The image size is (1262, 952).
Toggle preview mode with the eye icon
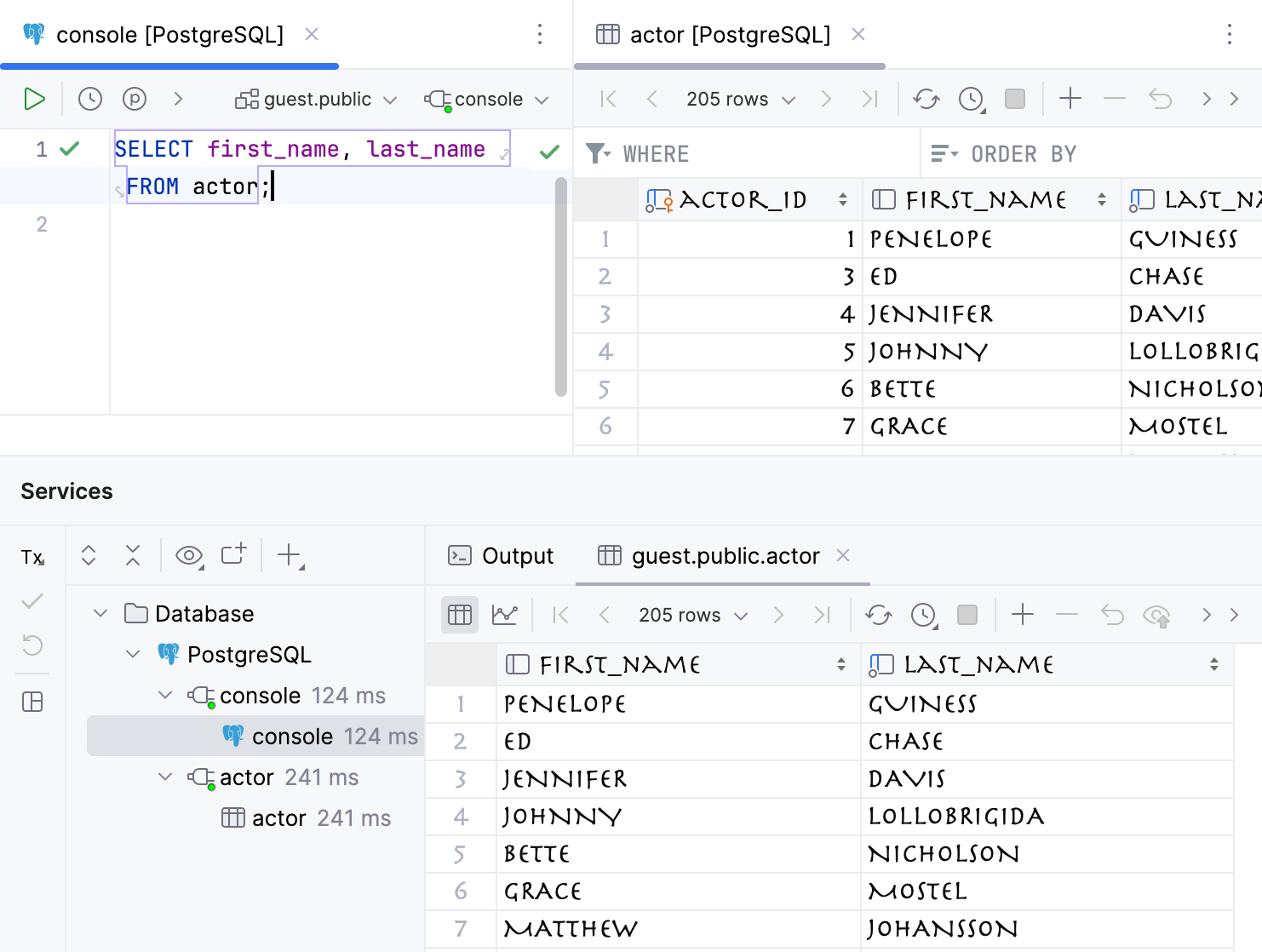(x=187, y=555)
